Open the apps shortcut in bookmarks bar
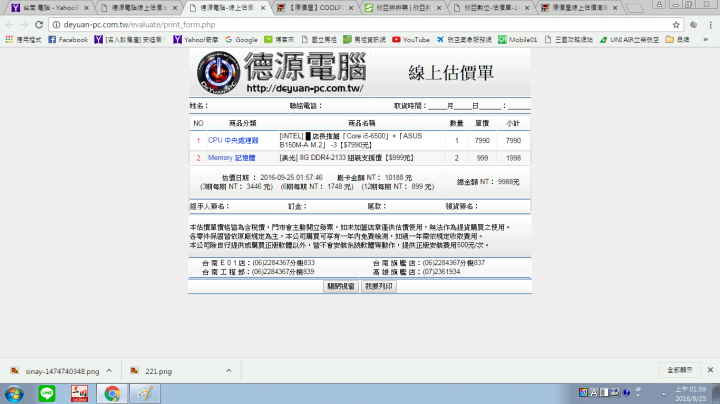Screen dimensions: 720x404 click(x=23, y=40)
